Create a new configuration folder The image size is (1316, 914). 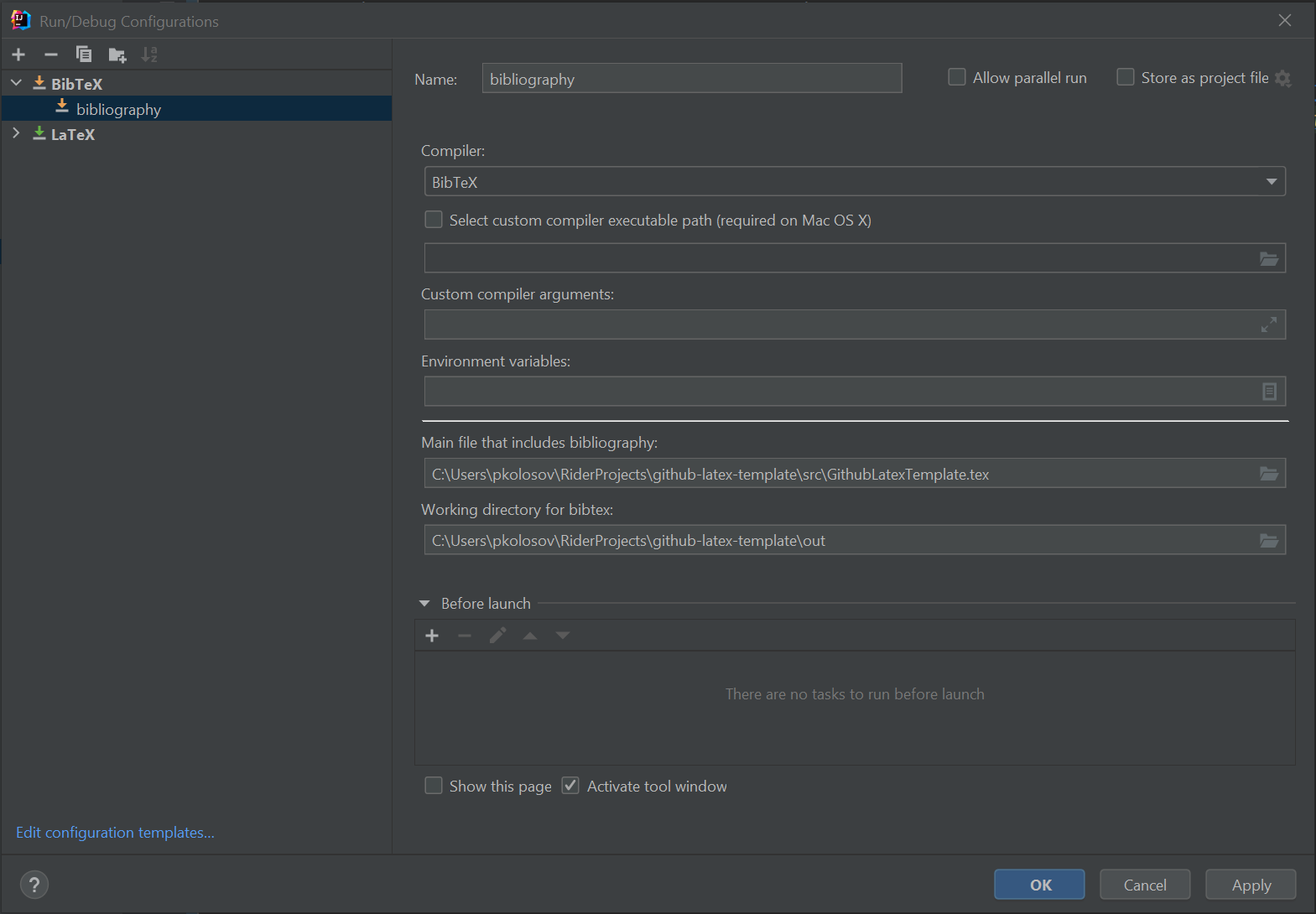coord(117,55)
